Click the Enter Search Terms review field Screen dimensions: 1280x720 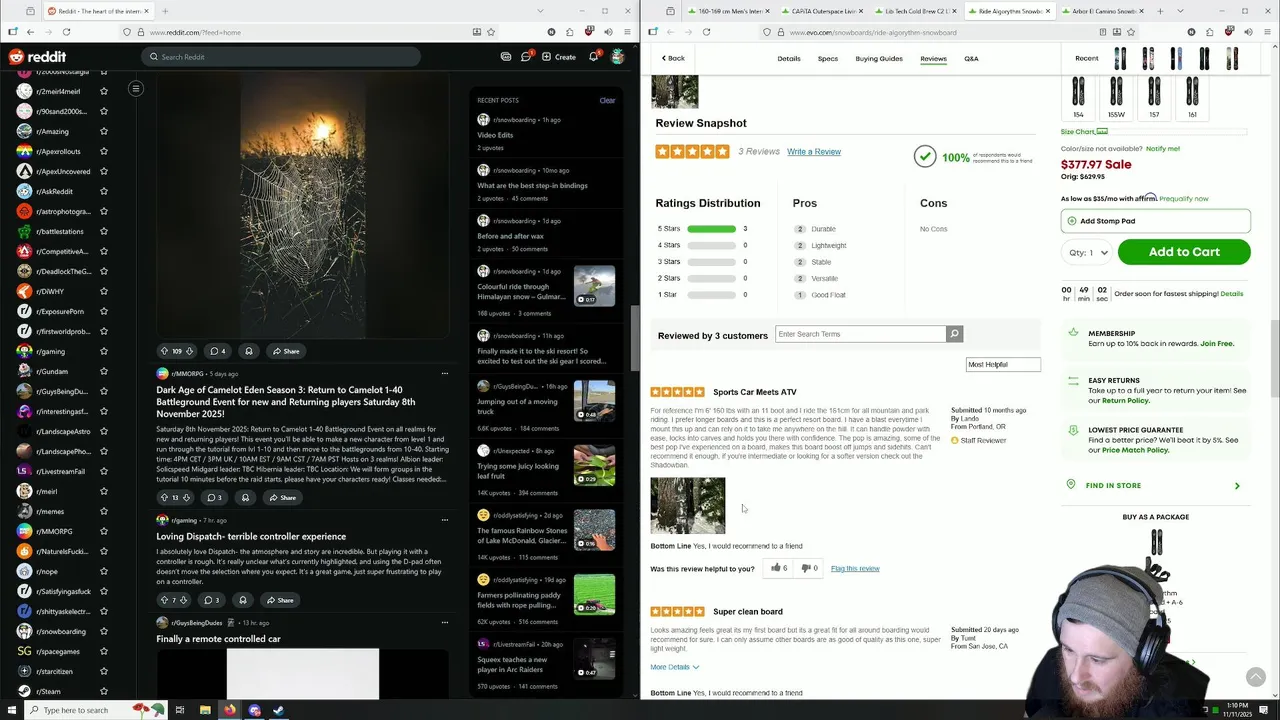pos(860,334)
